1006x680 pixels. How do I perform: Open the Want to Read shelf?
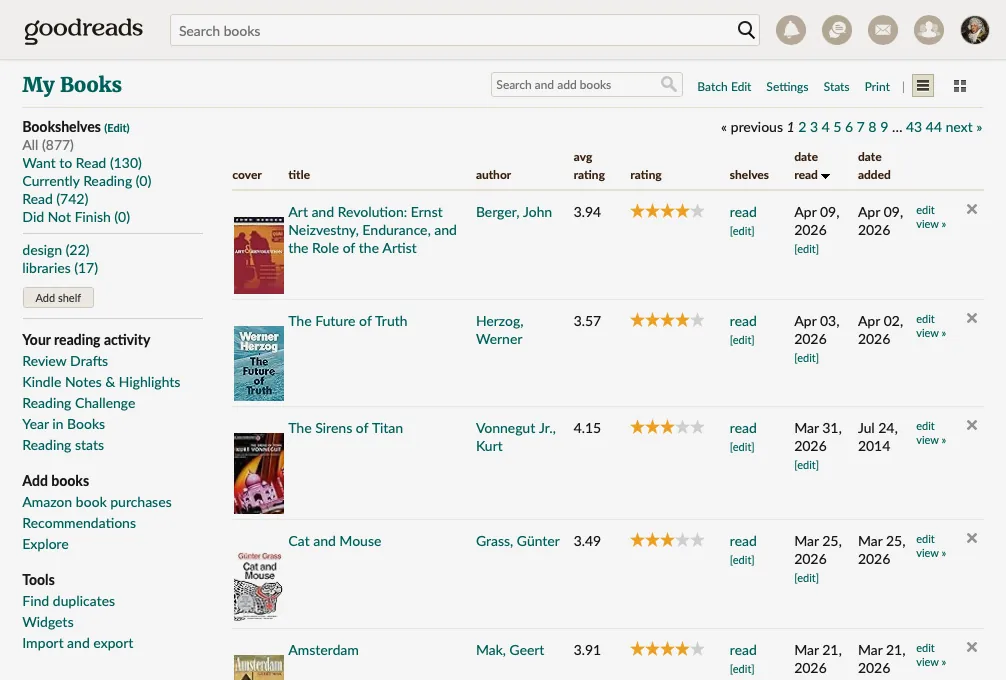click(x=82, y=163)
